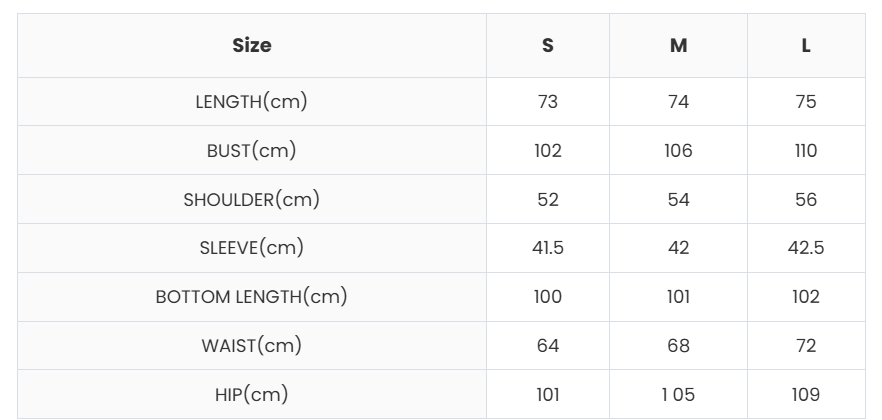Screen dimensions: 882x420
Task: Click the S sleeve value 41.5
Action: pyautogui.click(x=548, y=248)
